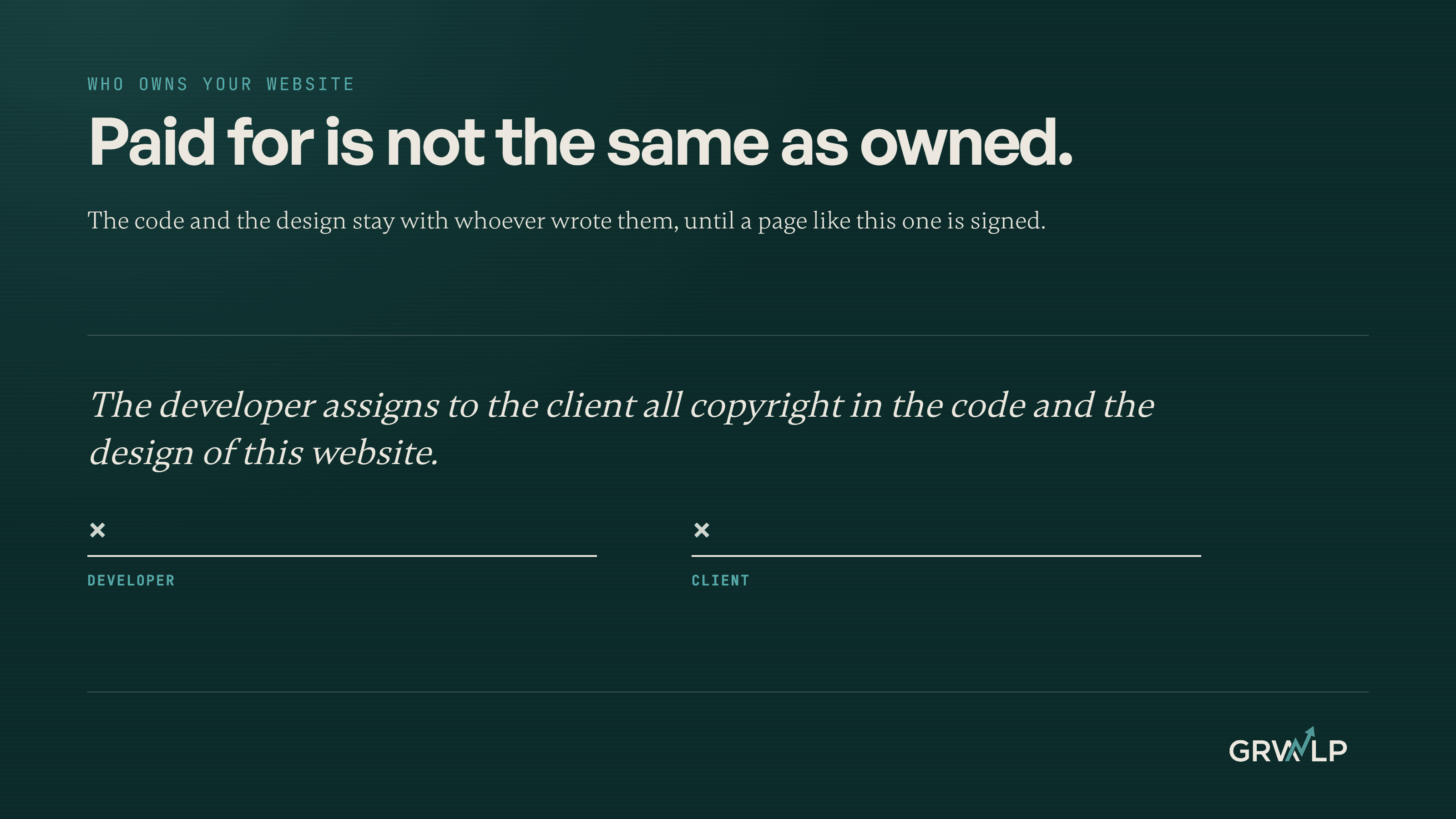Image resolution: width=1456 pixels, height=819 pixels.
Task: Click the subtitle starting 'The code and the design stay'
Action: coord(566,221)
